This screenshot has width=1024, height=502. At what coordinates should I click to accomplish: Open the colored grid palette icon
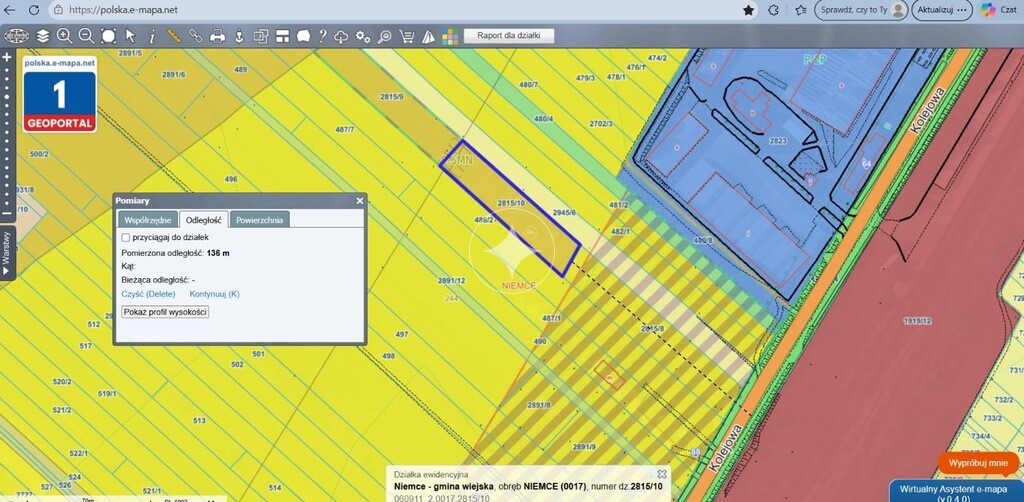coord(450,37)
